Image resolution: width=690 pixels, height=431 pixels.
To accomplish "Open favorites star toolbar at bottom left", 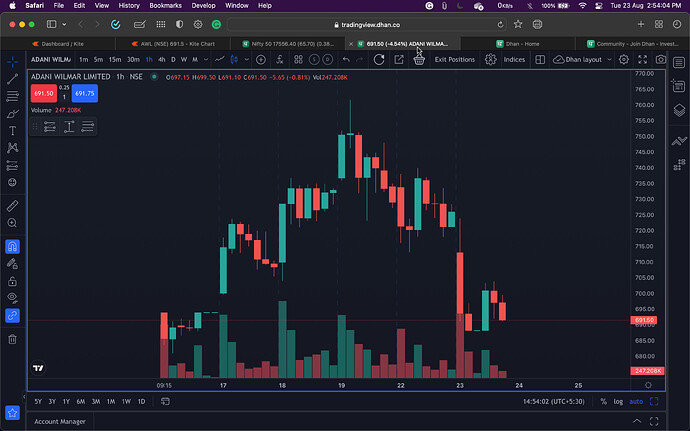I will click(12, 413).
